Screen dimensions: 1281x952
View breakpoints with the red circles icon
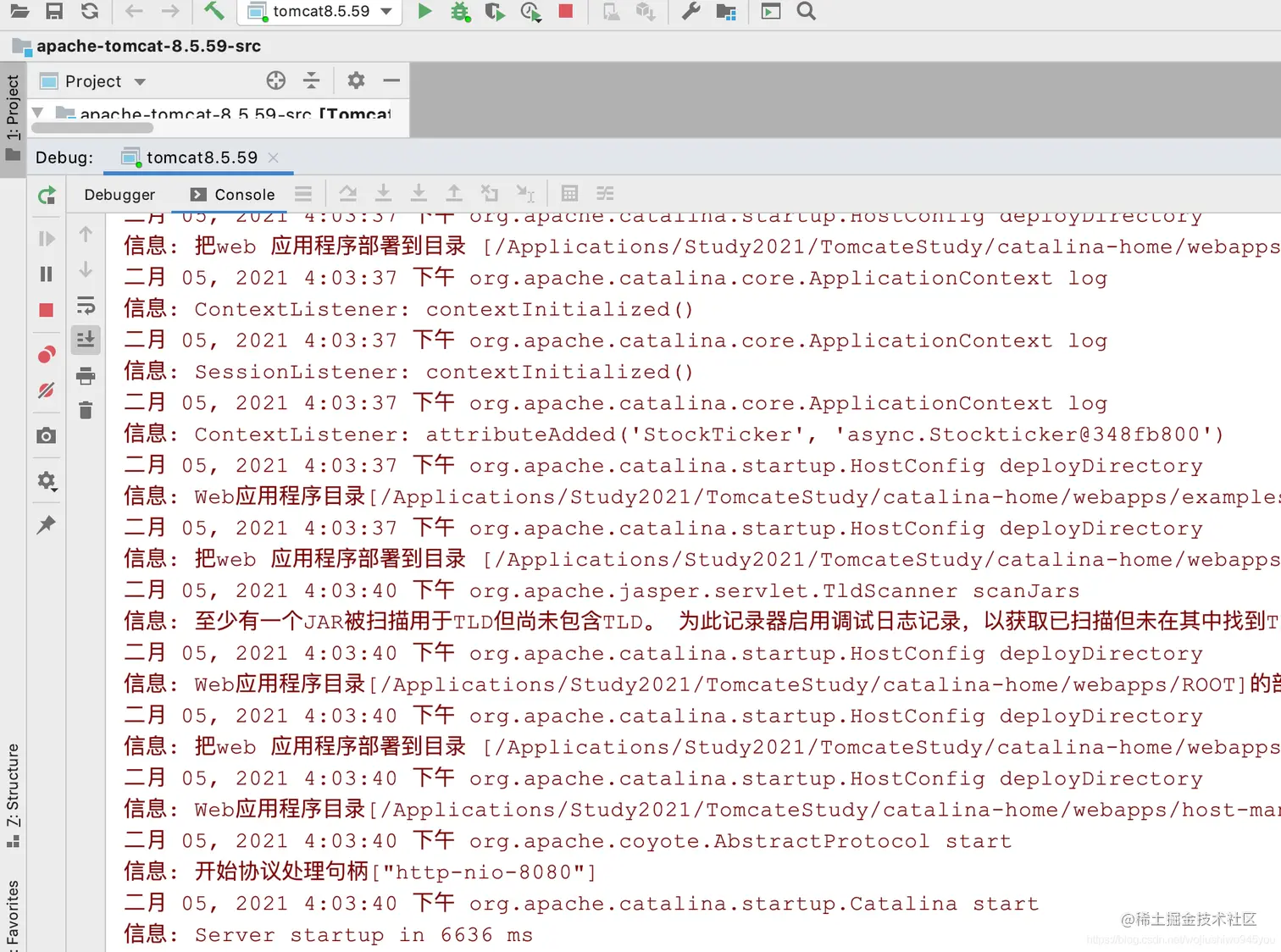pos(47,354)
